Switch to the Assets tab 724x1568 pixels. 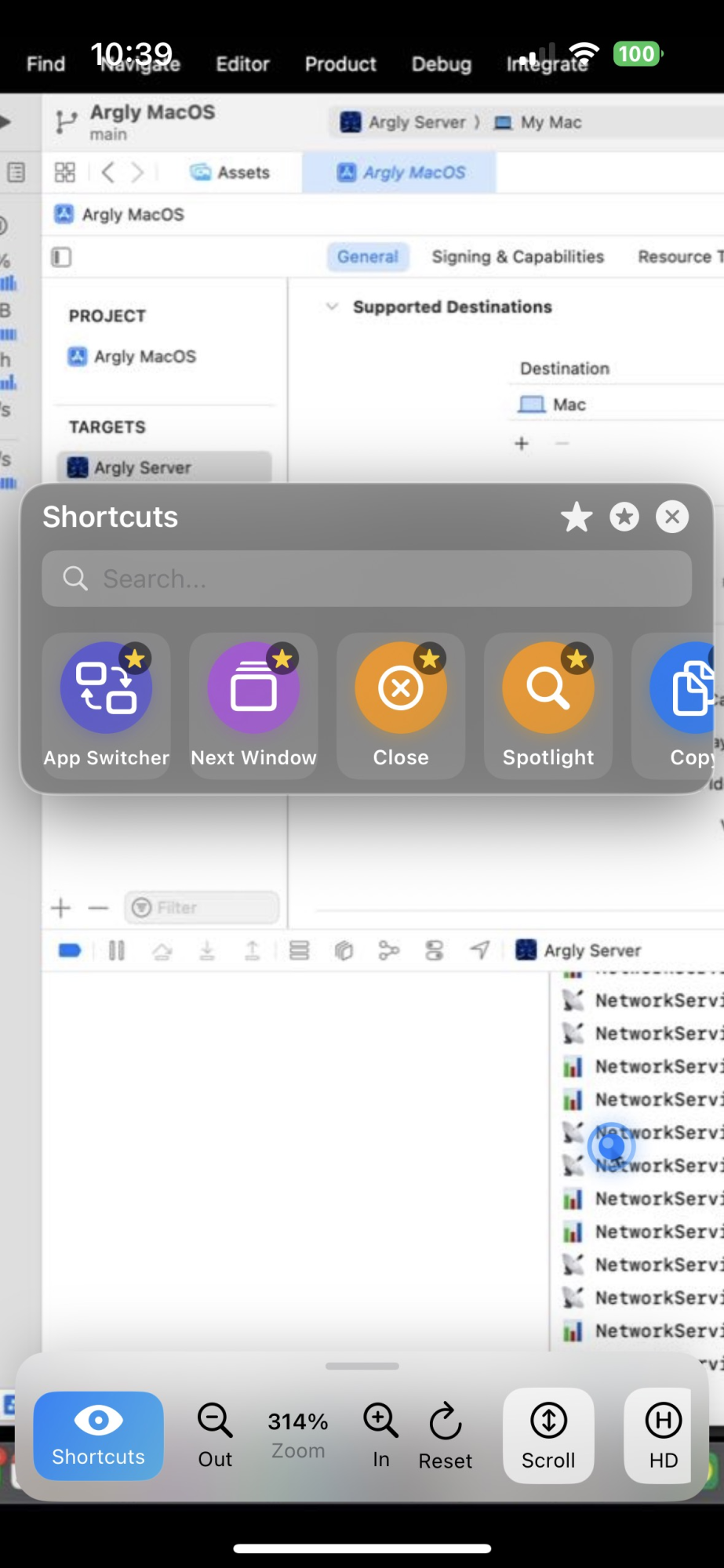click(231, 172)
